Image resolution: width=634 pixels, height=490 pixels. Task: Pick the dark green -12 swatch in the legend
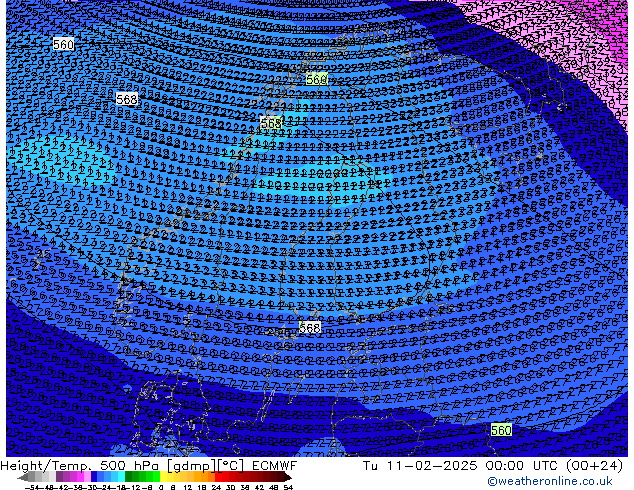click(x=129, y=478)
